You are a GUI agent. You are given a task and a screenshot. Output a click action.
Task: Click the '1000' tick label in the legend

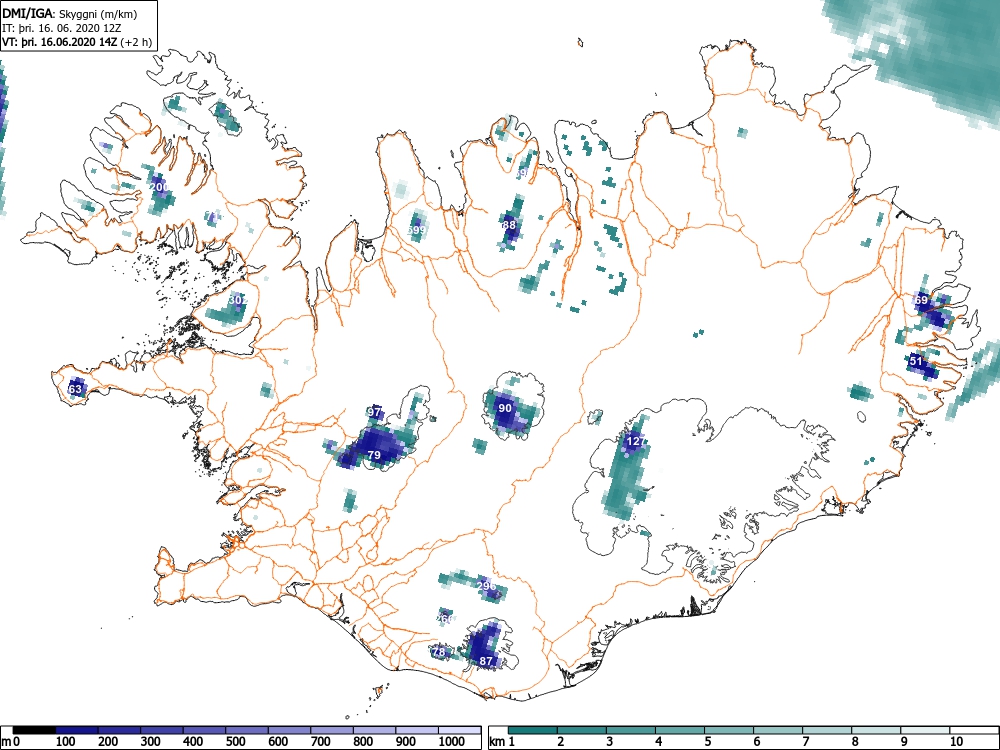(x=451, y=742)
